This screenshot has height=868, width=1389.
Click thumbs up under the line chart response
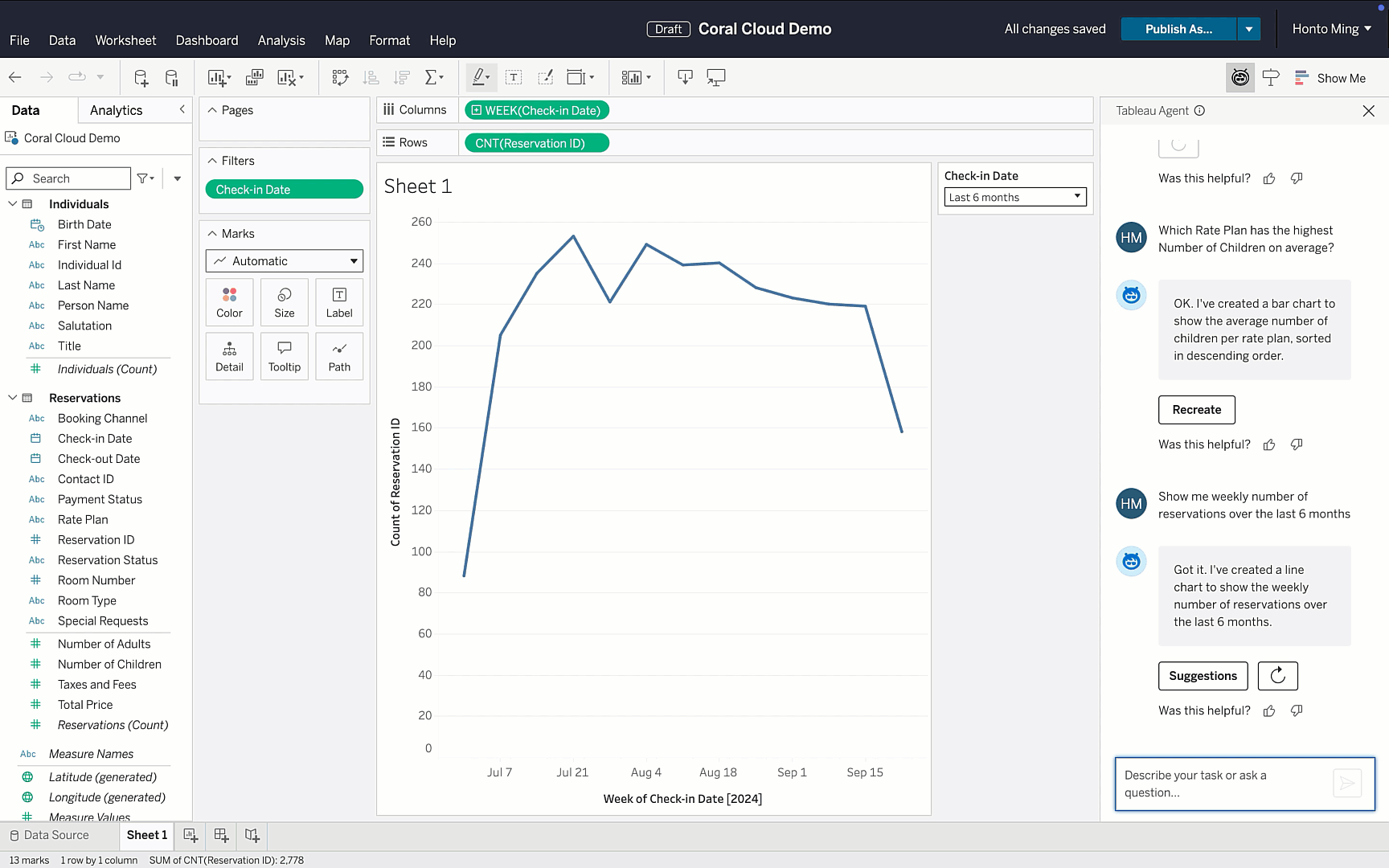click(x=1269, y=710)
